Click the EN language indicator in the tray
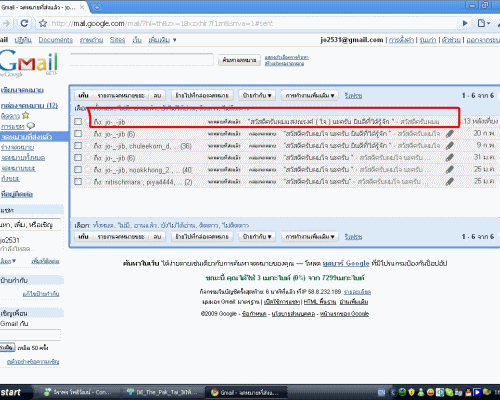 pos(382,392)
